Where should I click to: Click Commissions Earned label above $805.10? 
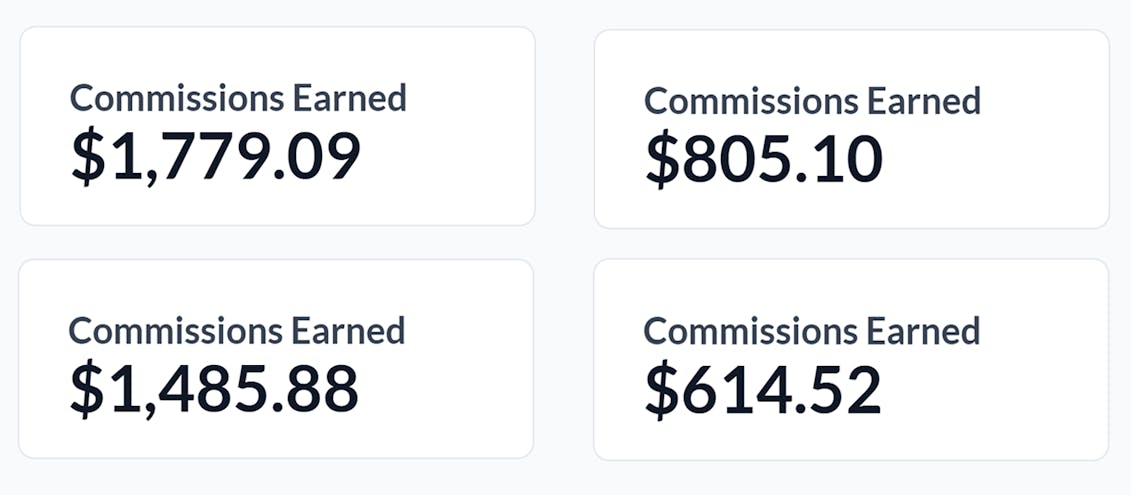[x=812, y=101]
